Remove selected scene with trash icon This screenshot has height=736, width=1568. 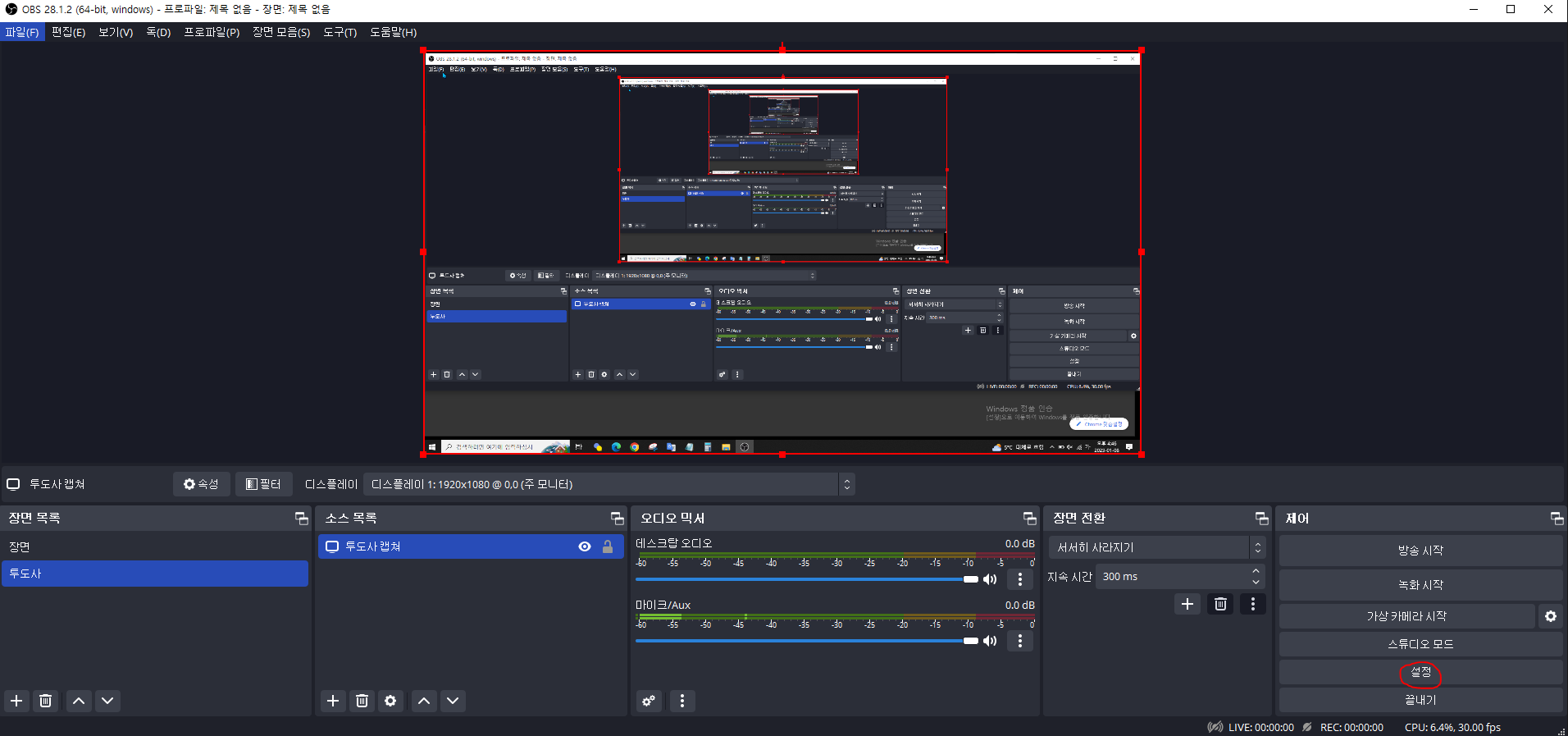coord(46,701)
